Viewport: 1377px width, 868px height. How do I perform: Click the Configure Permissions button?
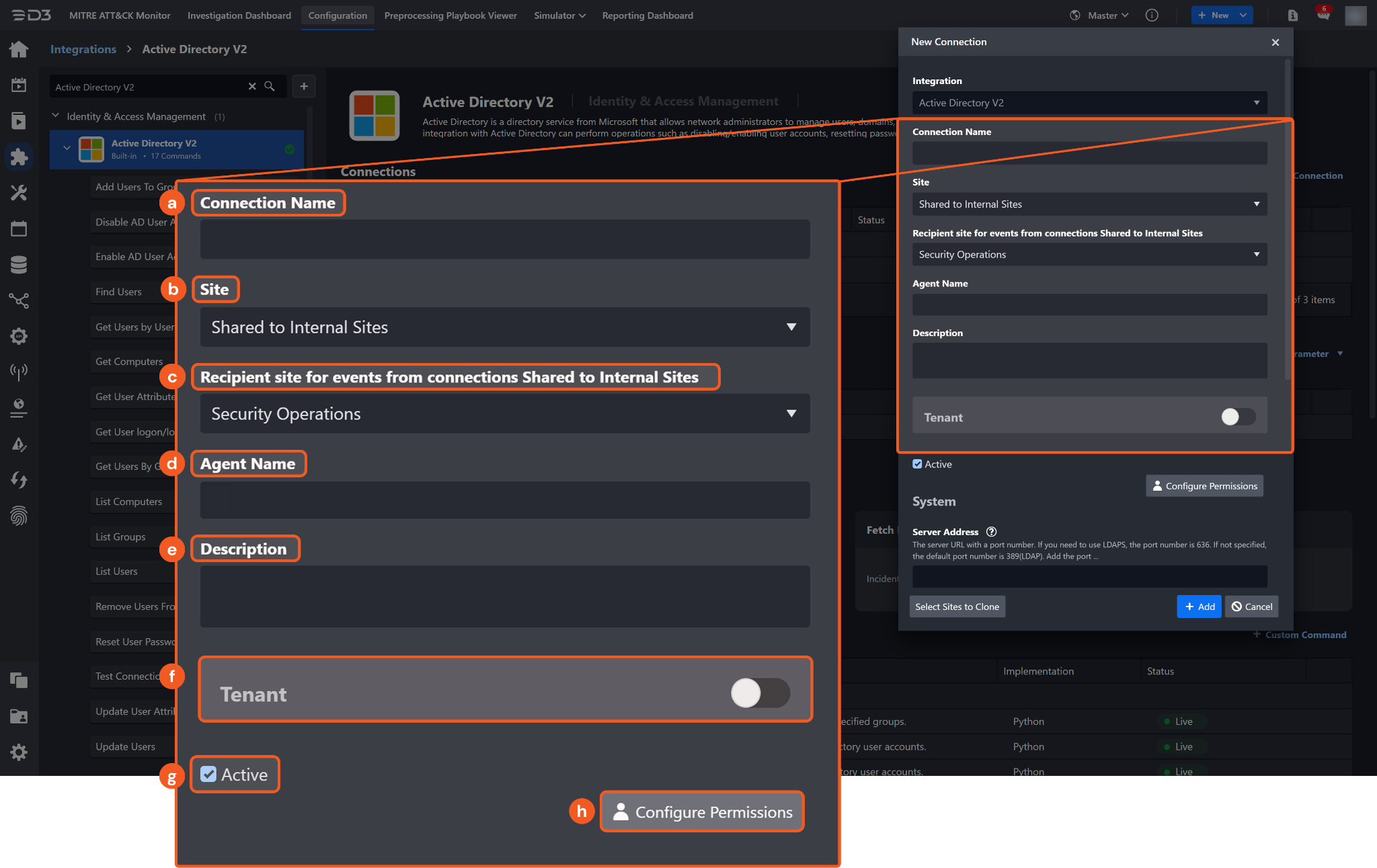coord(1204,486)
